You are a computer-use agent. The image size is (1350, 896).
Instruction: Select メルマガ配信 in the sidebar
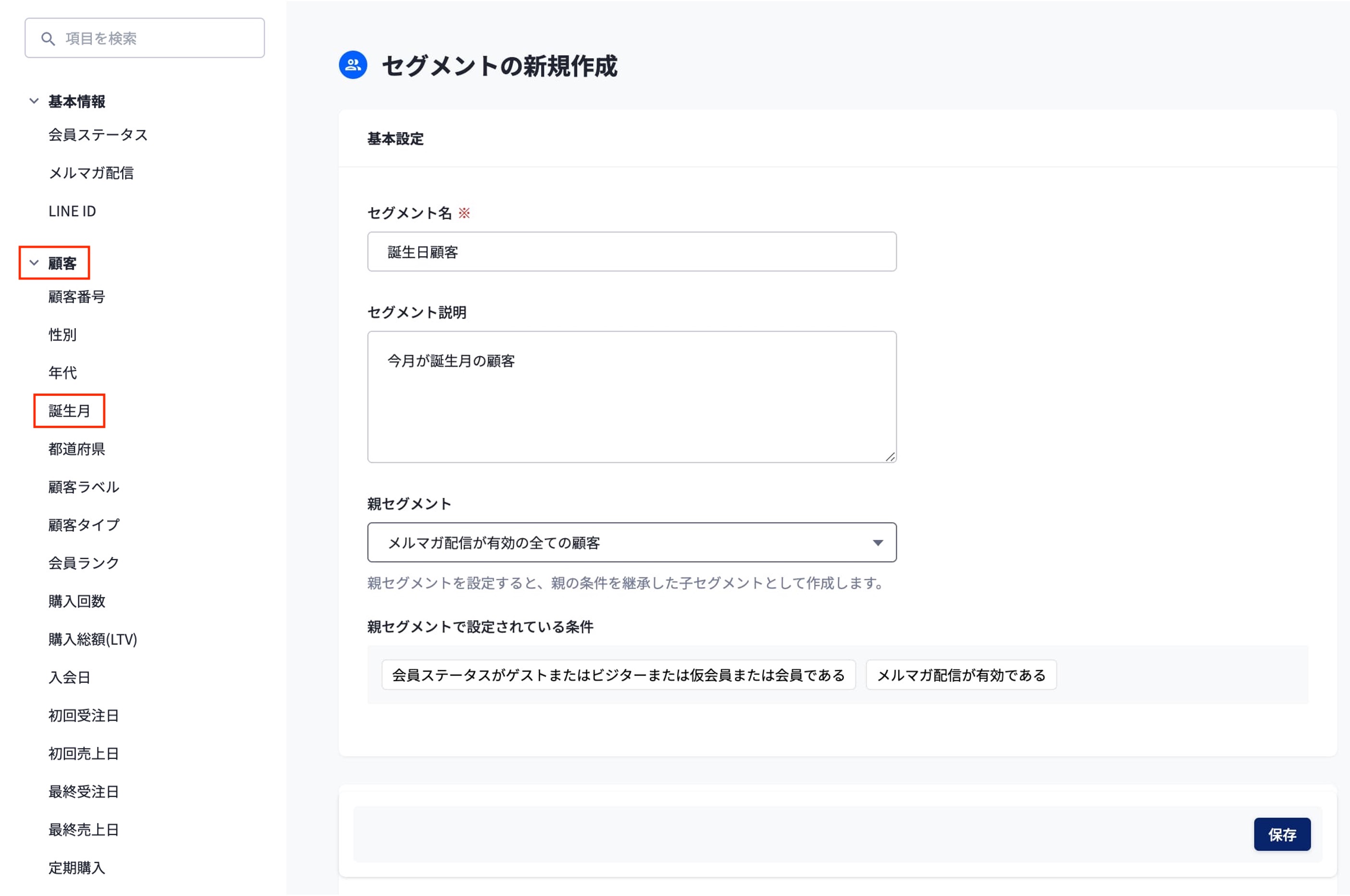pos(91,173)
